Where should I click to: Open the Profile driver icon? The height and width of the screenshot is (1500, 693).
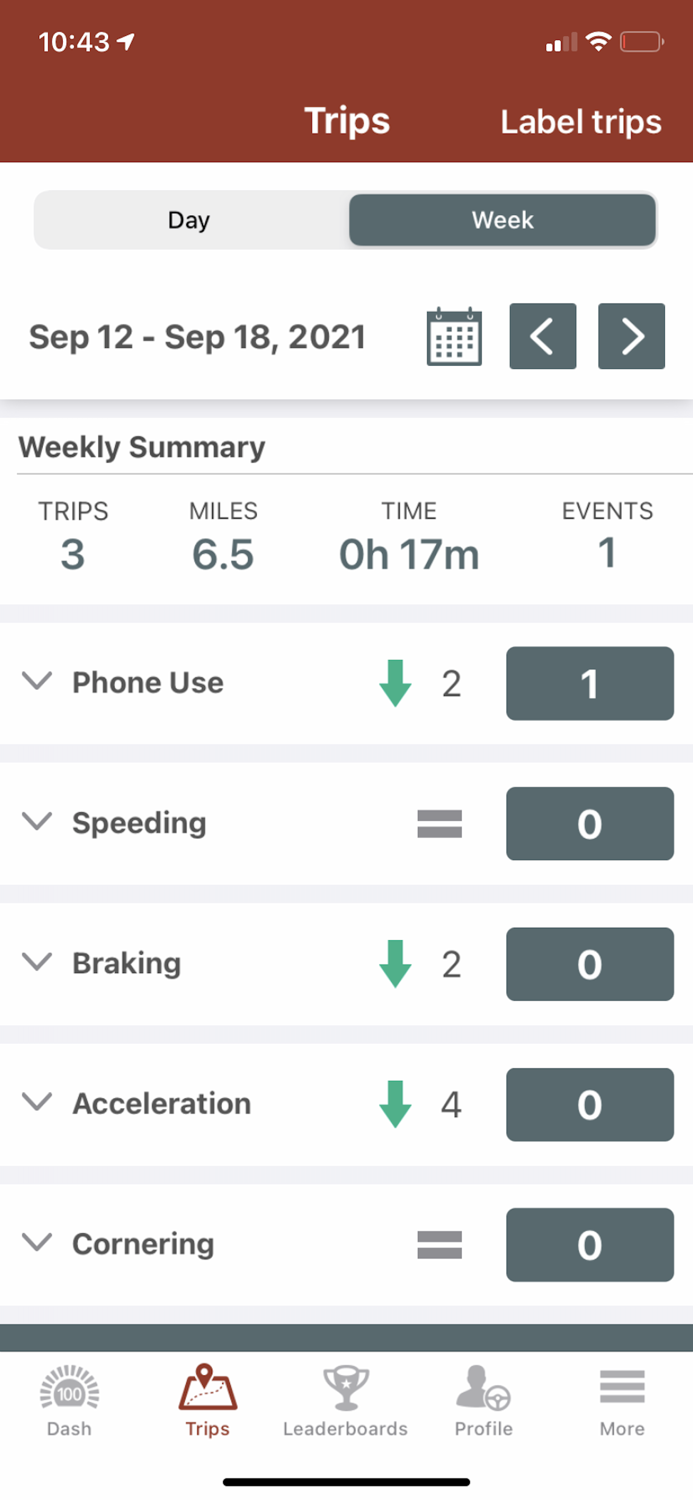point(483,1400)
